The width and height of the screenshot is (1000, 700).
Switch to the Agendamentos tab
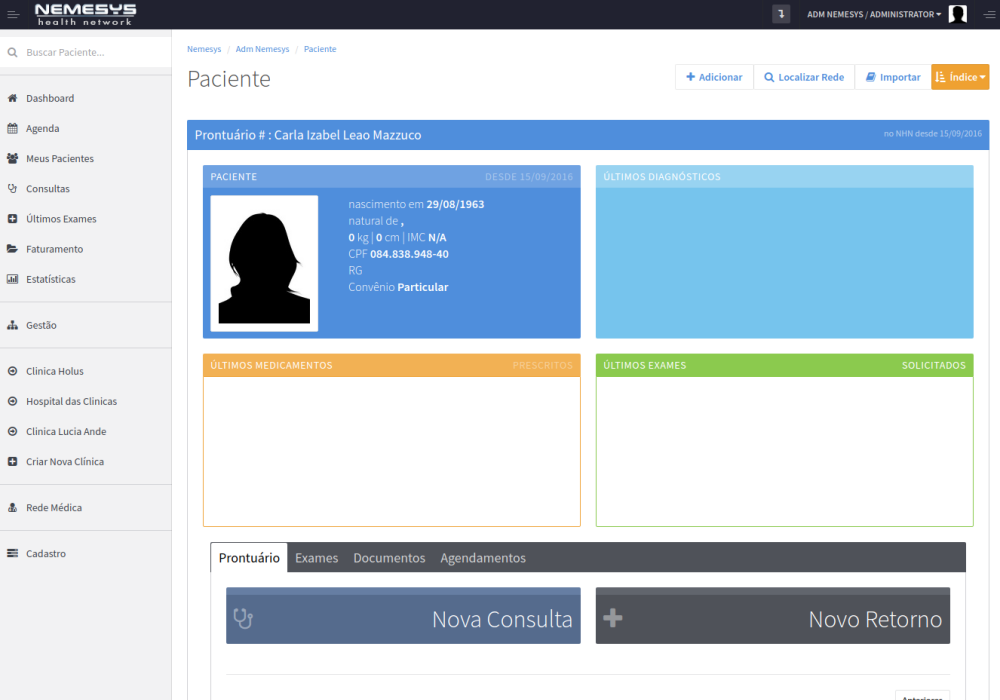pyautogui.click(x=483, y=558)
